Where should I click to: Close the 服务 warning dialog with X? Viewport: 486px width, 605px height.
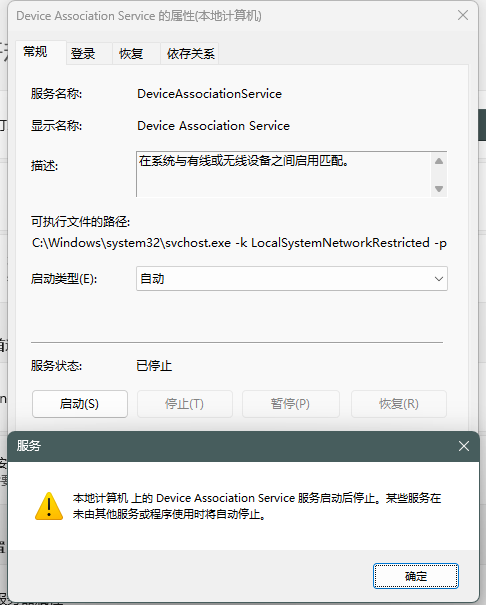tap(464, 446)
